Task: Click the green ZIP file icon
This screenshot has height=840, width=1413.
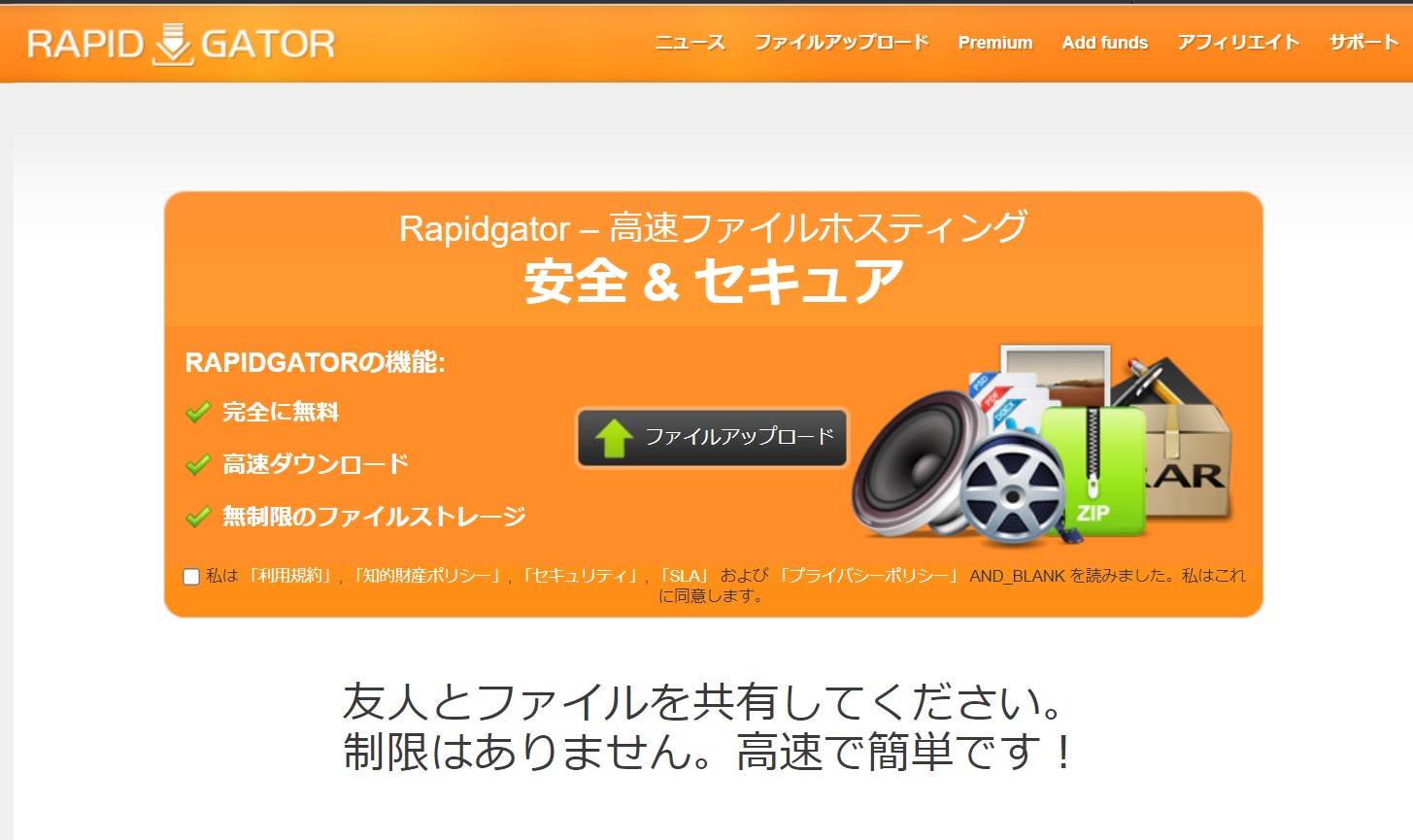Action: click(1093, 471)
